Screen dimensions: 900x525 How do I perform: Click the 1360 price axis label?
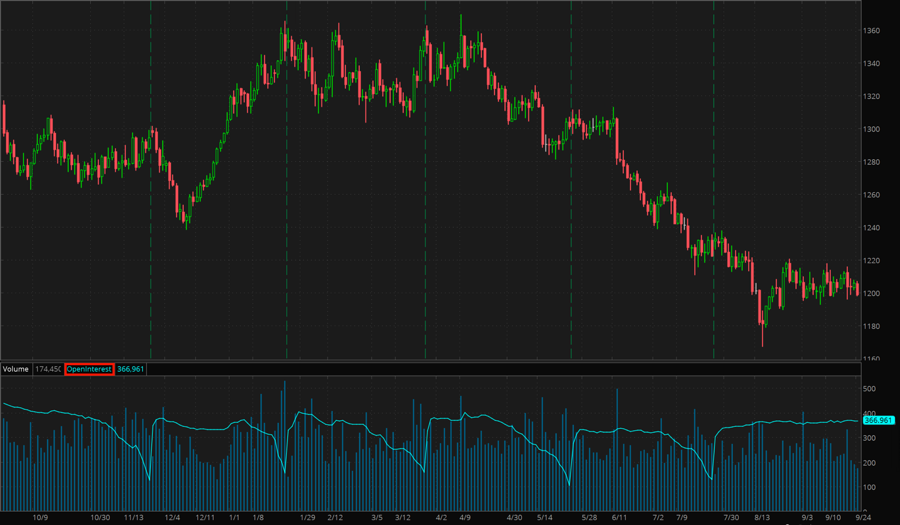872,31
